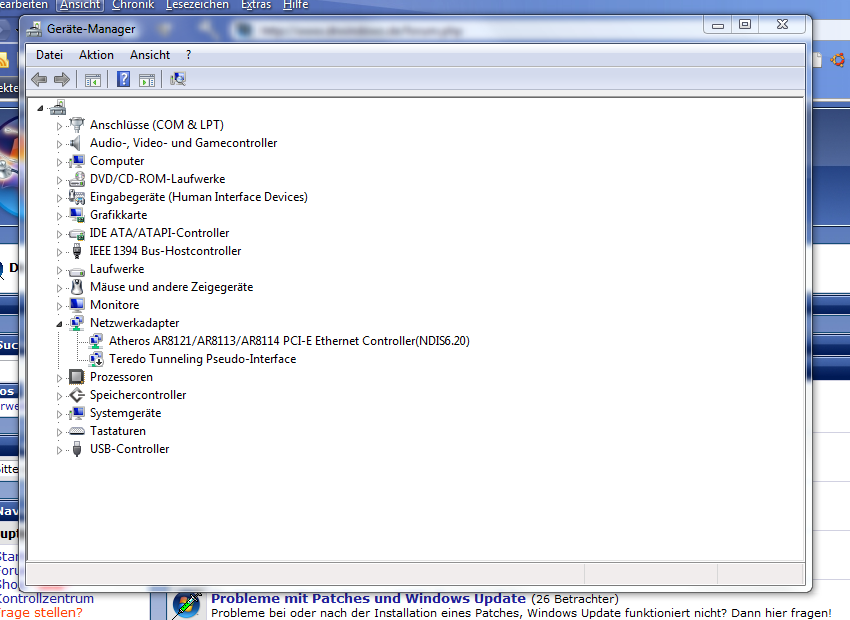Viewport: 850px width, 620px height.
Task: Expand the Prozessoren node
Action: tap(60, 378)
